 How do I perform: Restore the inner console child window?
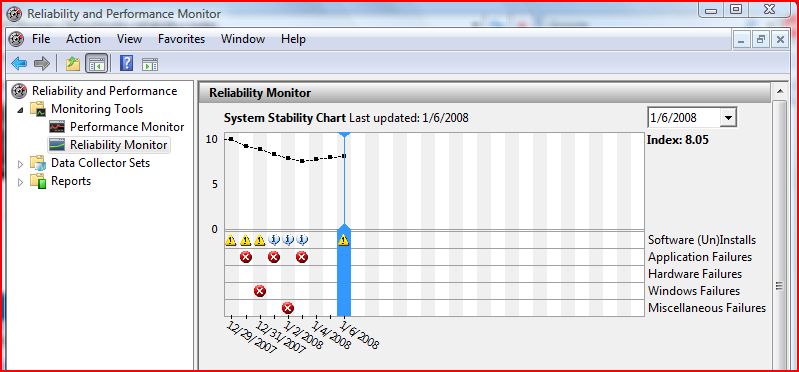[760, 39]
